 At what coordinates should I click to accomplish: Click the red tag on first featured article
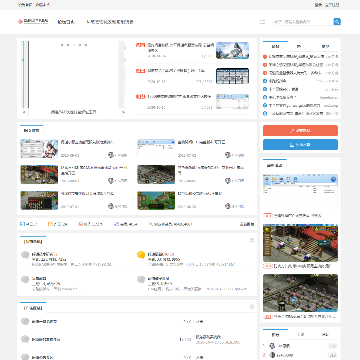click(140, 45)
